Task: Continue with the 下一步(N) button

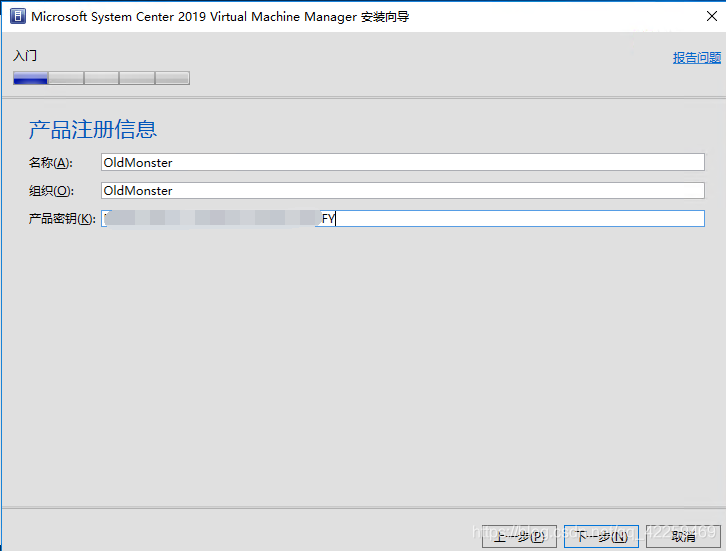Action: point(601,537)
